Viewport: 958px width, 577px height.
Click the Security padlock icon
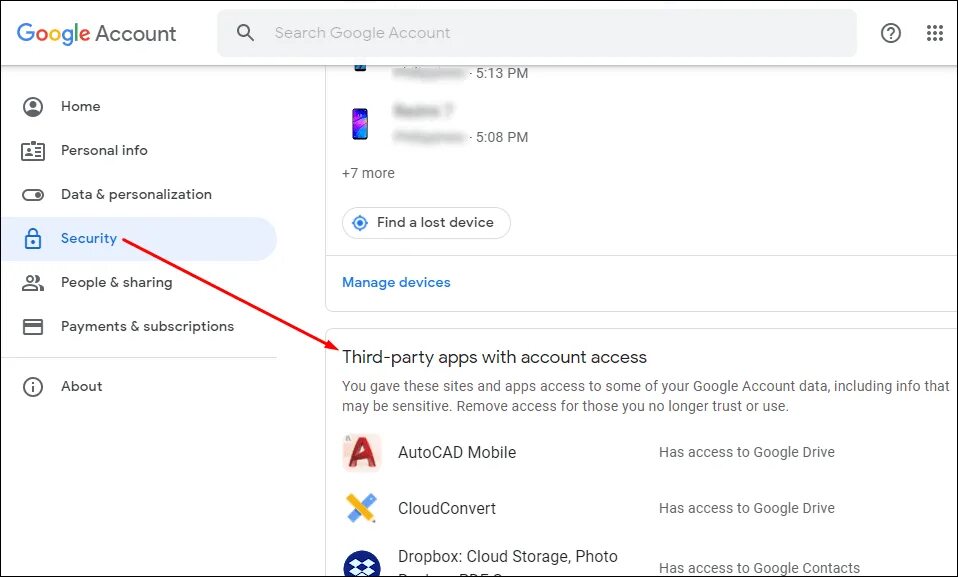pyautogui.click(x=33, y=239)
